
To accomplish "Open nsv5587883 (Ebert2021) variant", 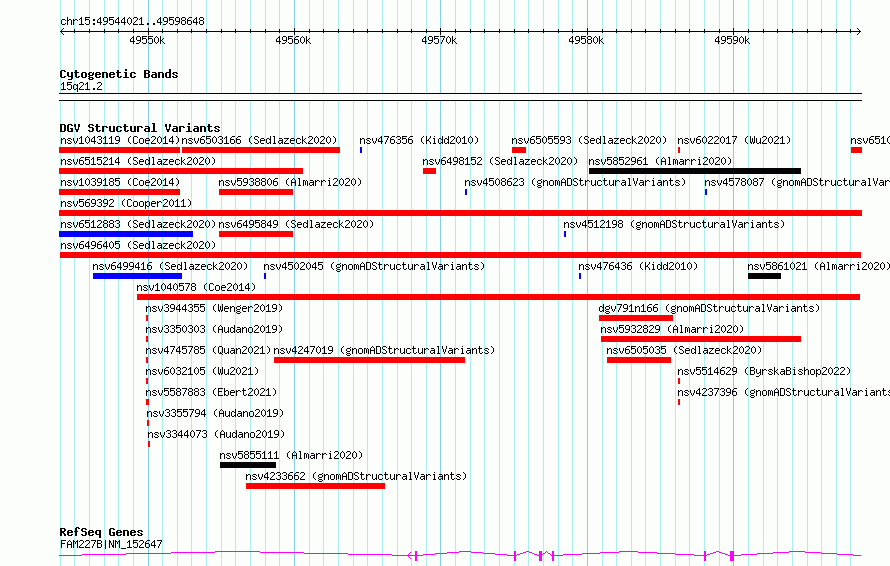I will (x=211, y=392).
